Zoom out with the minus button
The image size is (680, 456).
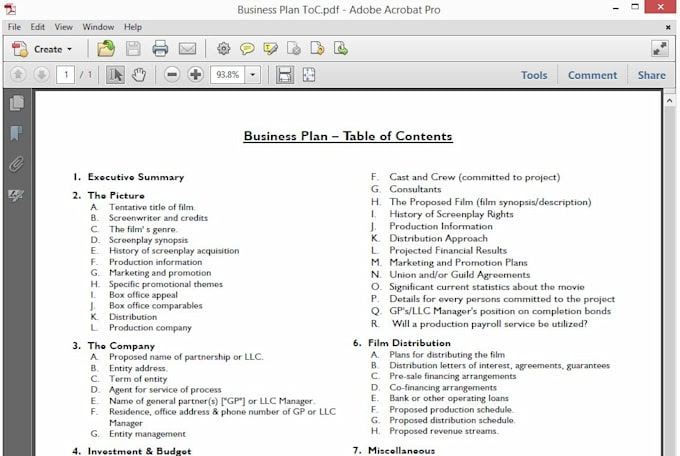[172, 75]
